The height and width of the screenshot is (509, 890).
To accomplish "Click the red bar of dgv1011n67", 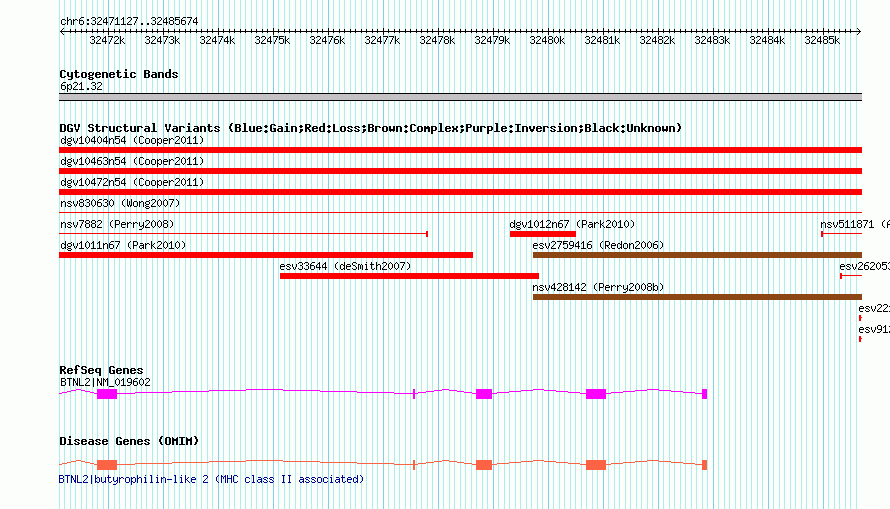I will click(266, 255).
